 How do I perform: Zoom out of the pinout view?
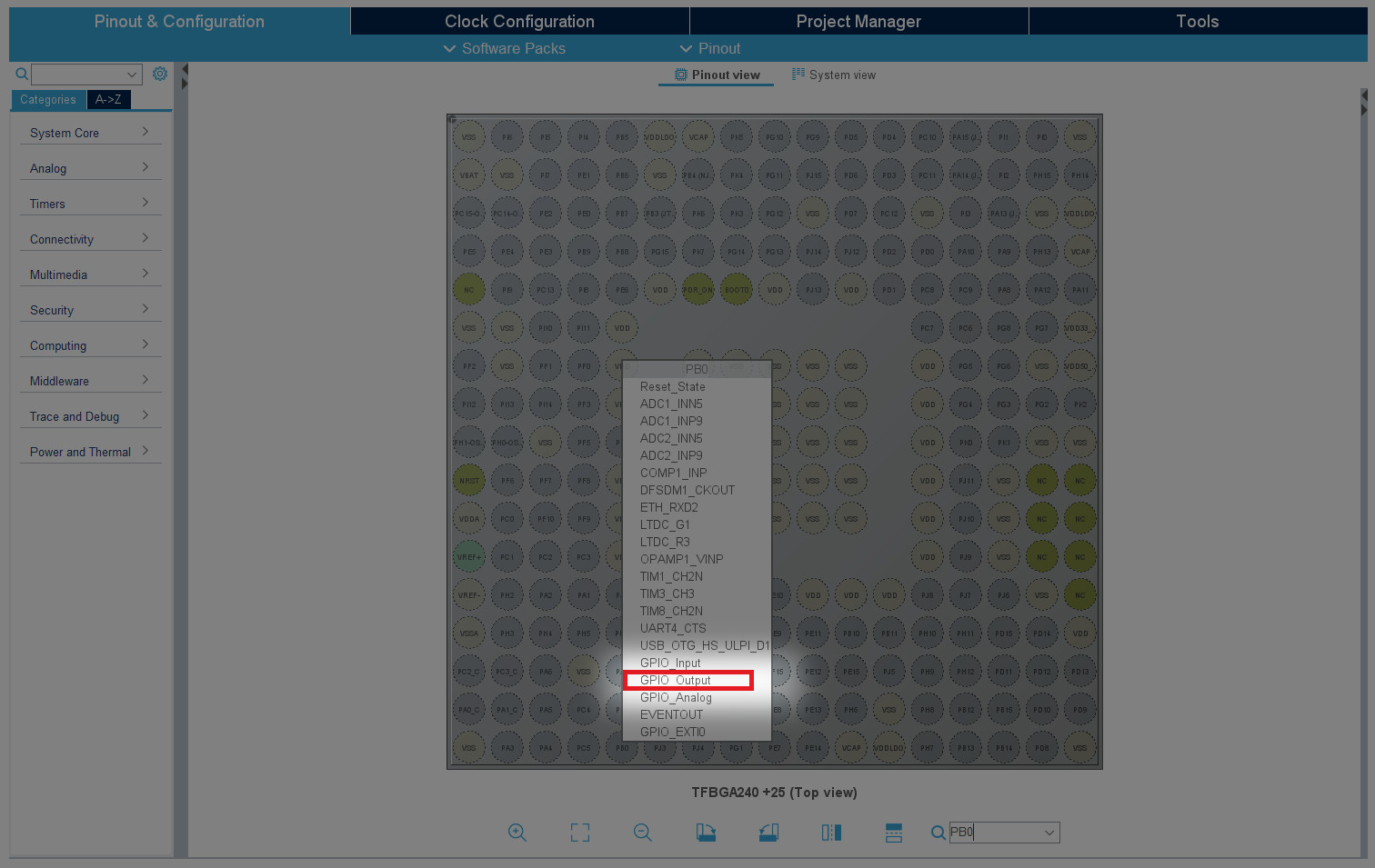[x=642, y=832]
